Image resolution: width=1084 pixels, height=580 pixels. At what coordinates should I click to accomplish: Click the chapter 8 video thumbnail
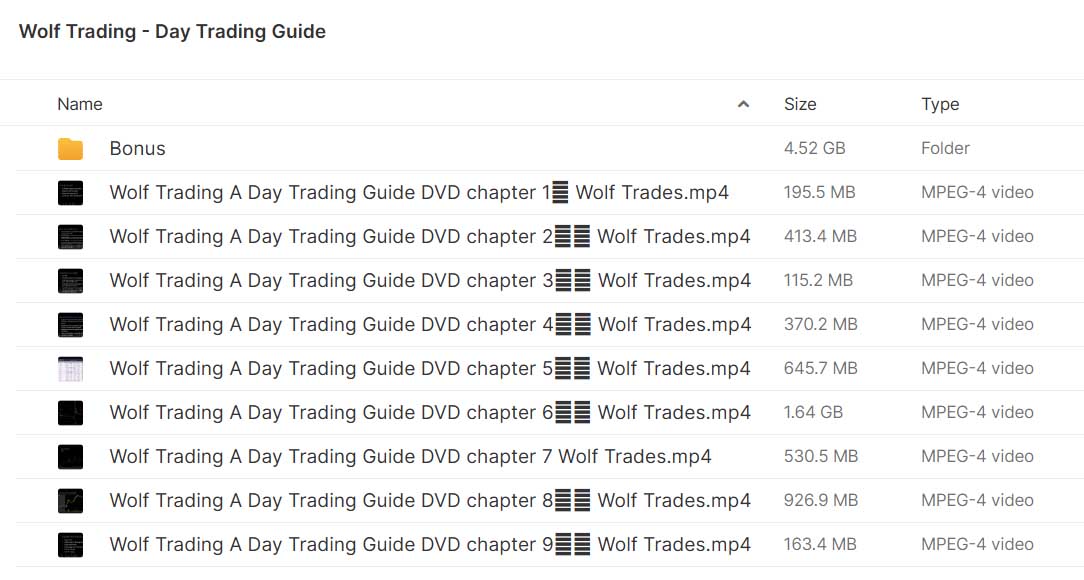(70, 501)
